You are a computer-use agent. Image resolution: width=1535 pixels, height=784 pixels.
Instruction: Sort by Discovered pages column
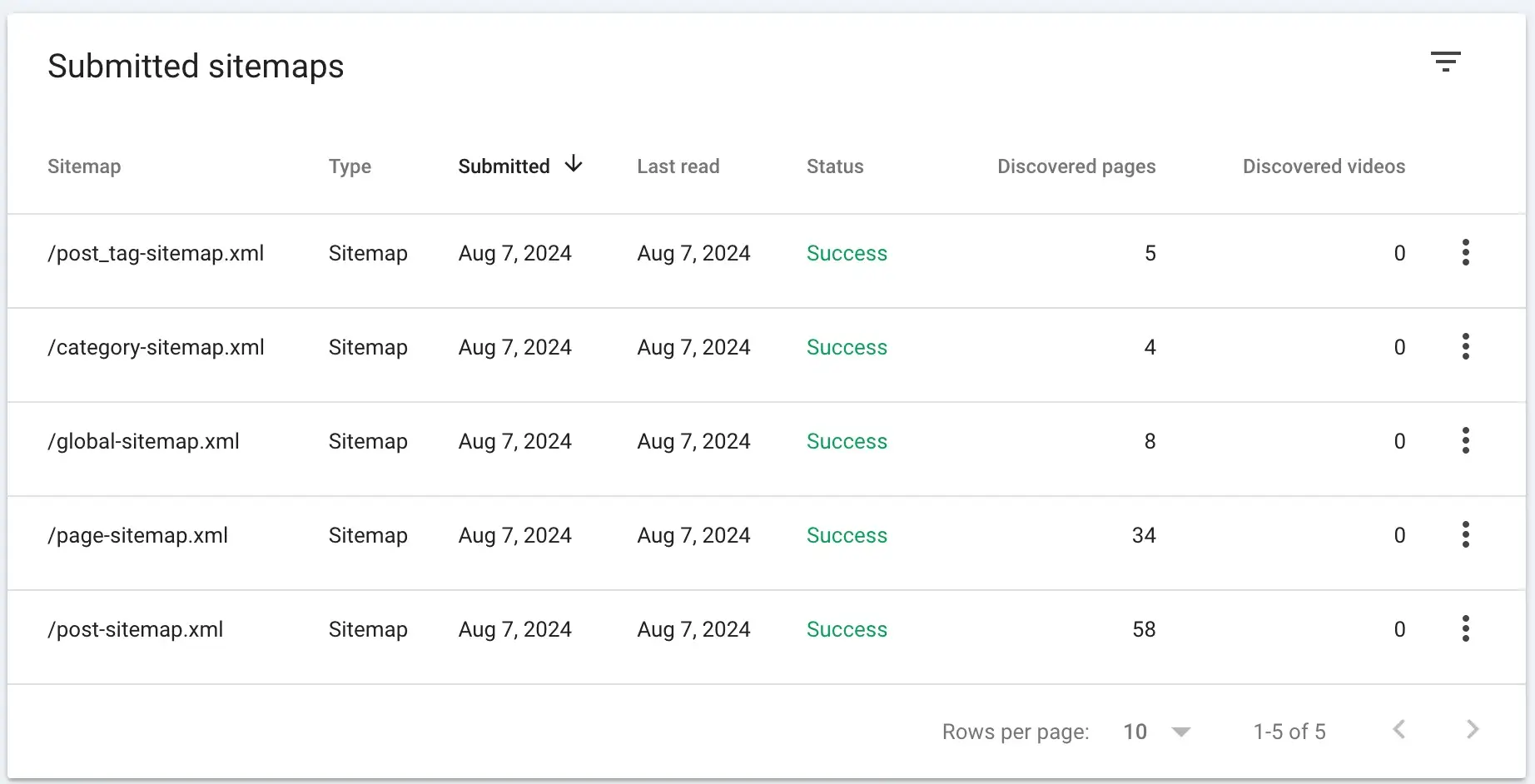(x=1075, y=166)
